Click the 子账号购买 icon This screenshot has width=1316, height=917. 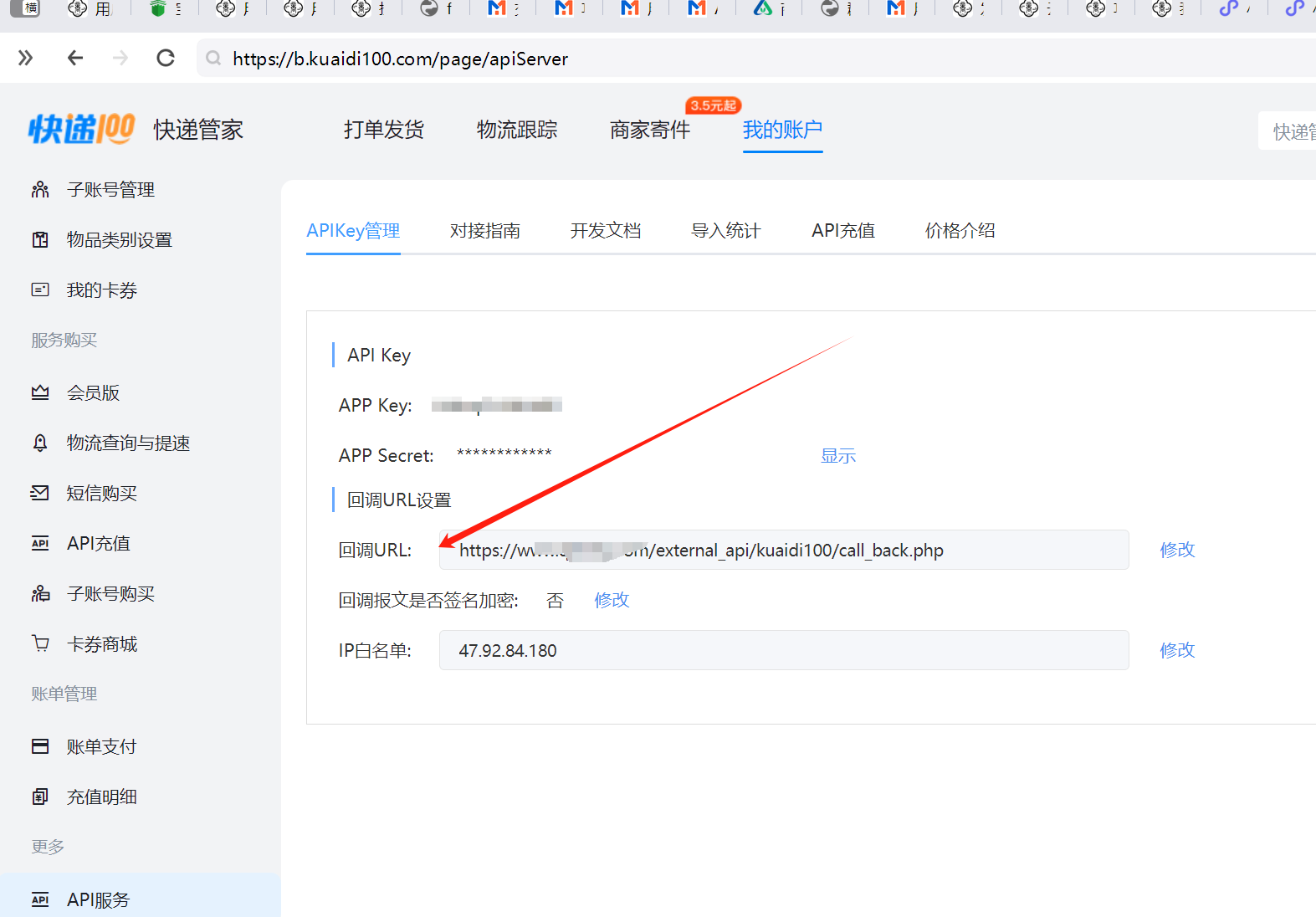click(40, 593)
